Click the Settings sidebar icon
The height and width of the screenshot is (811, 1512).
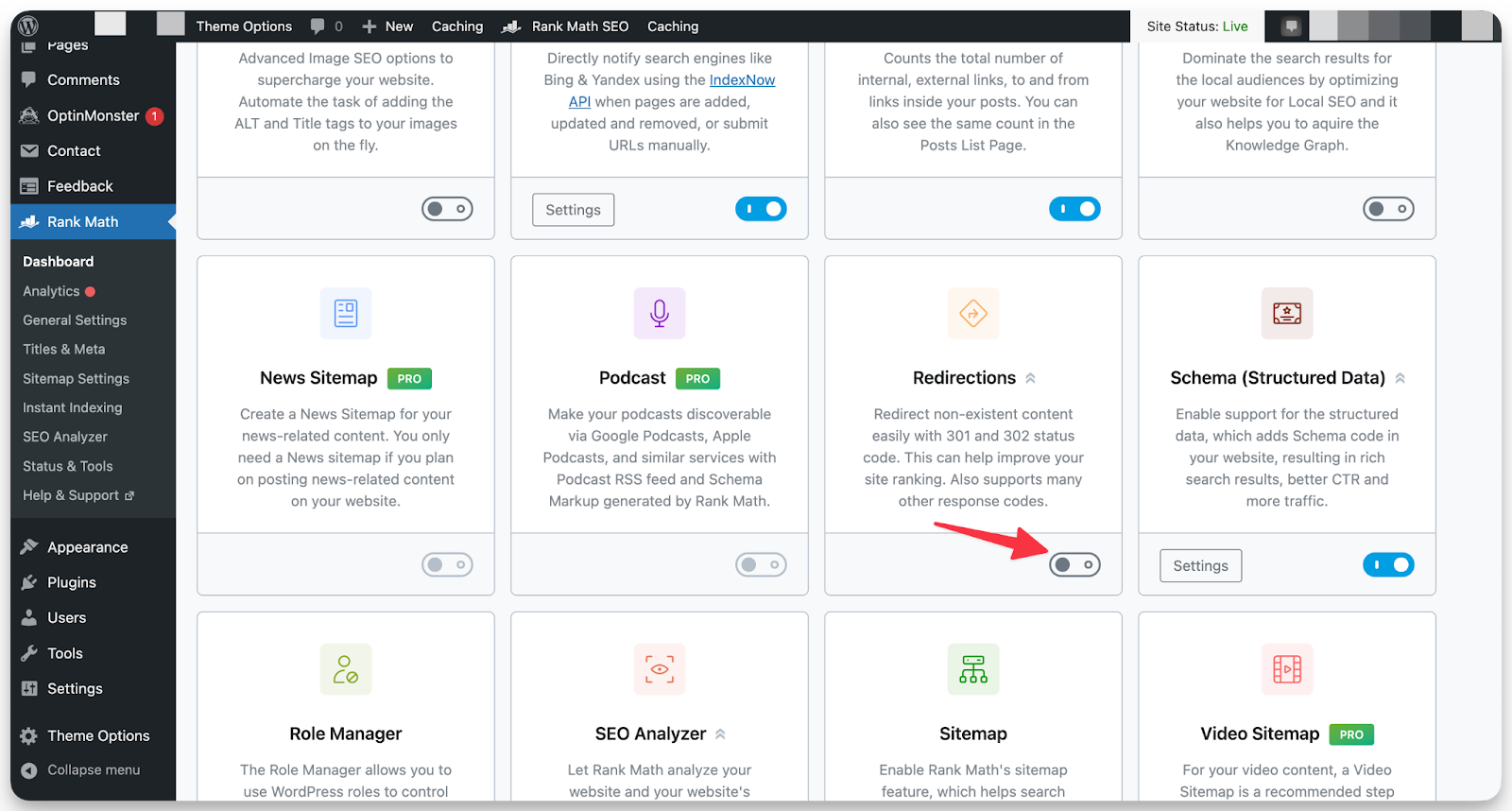point(29,688)
